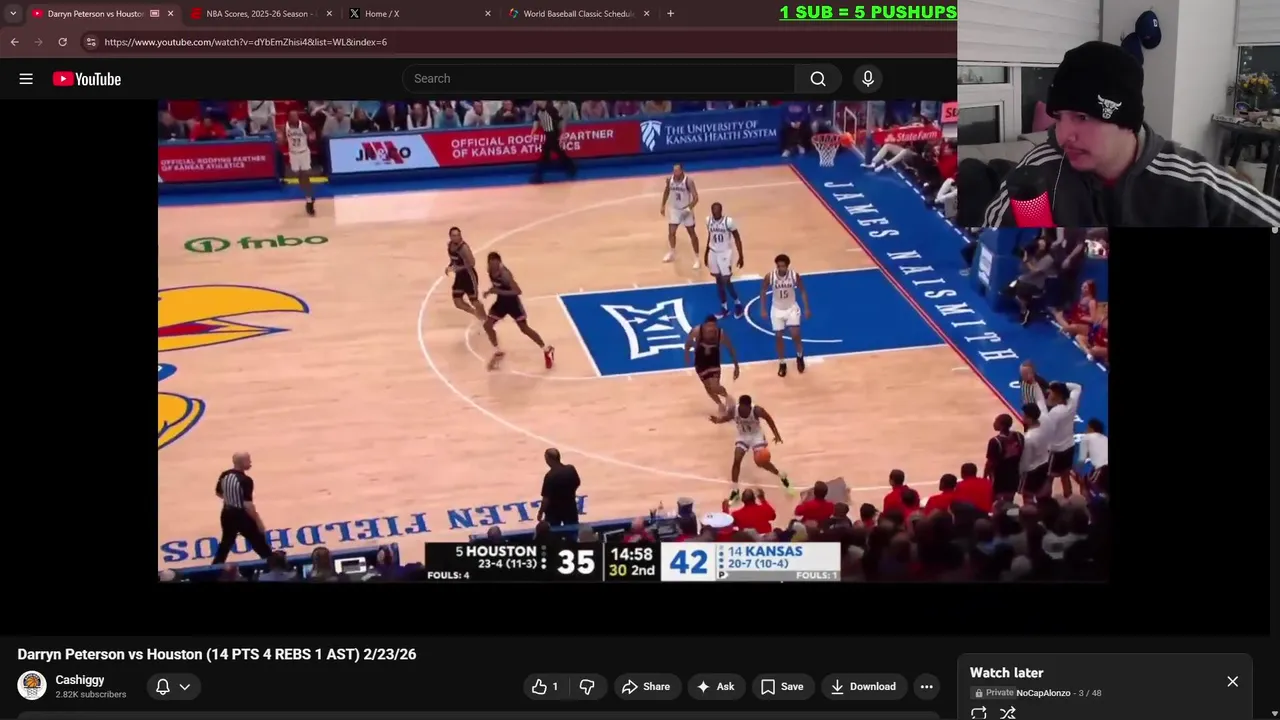Save the video to a playlist
Image resolution: width=1280 pixels, height=720 pixels.
click(x=782, y=686)
